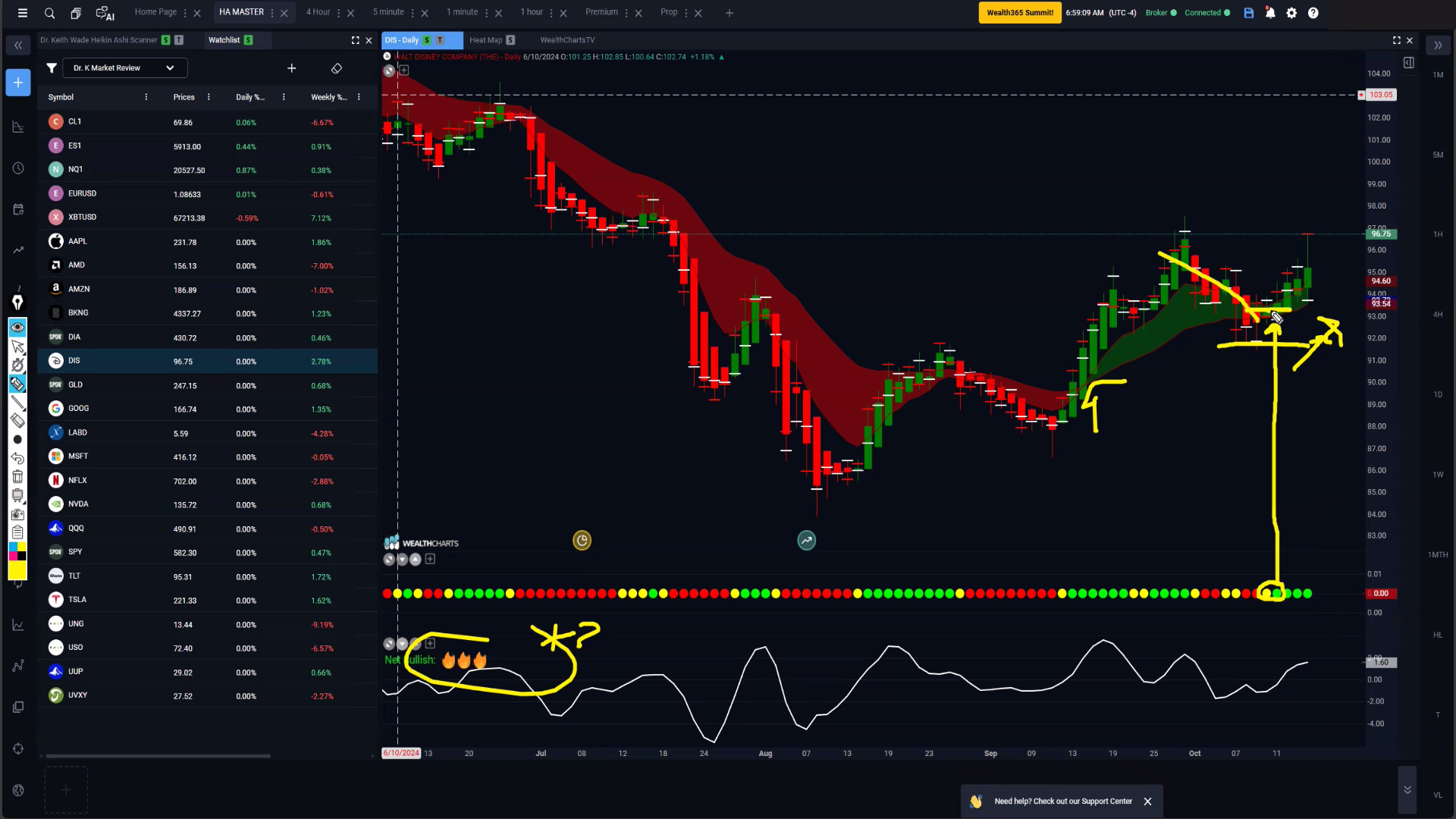Select the filled dot brush size

click(17, 440)
